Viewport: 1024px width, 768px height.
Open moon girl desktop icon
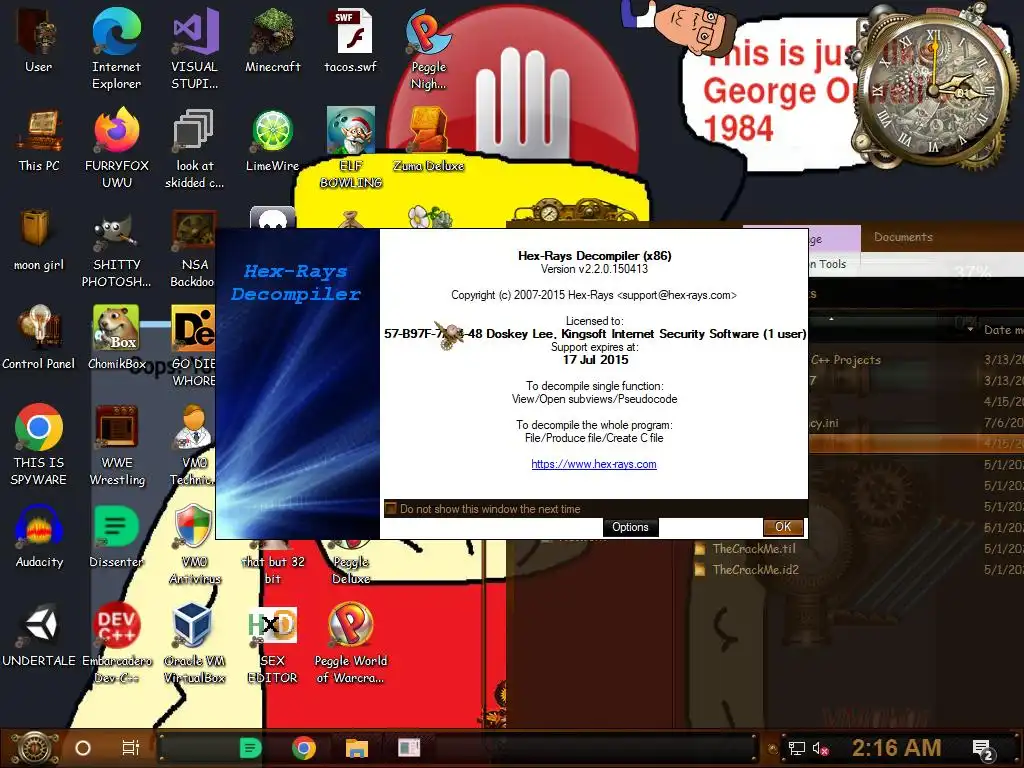coord(39,240)
